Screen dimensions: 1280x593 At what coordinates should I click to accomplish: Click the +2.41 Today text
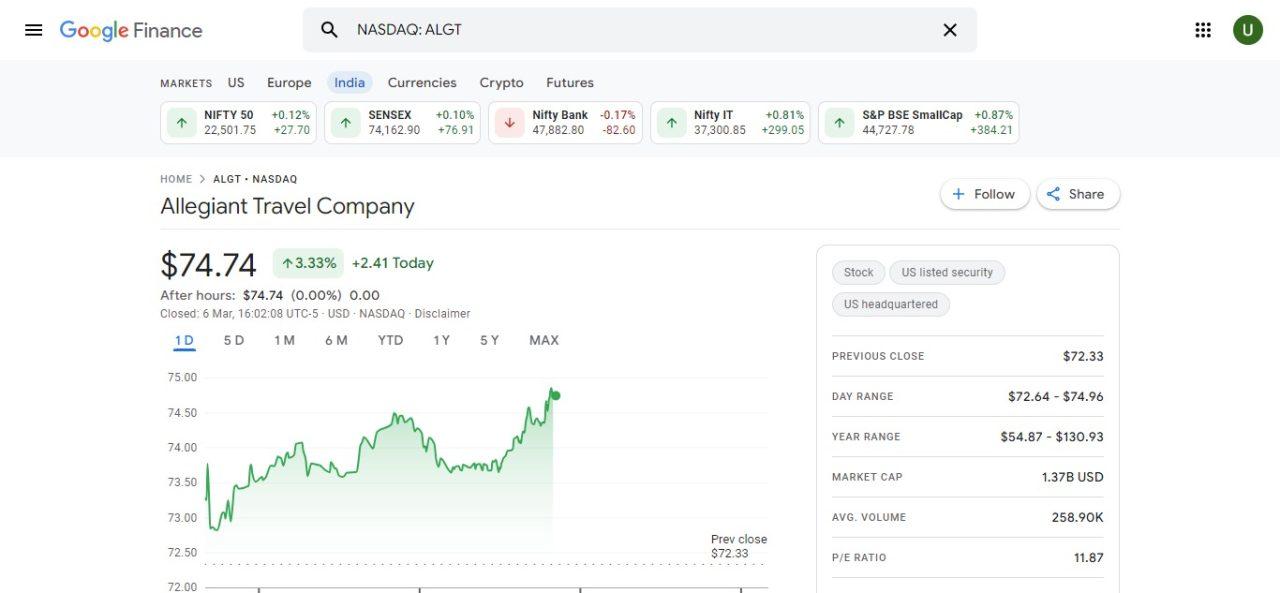392,263
